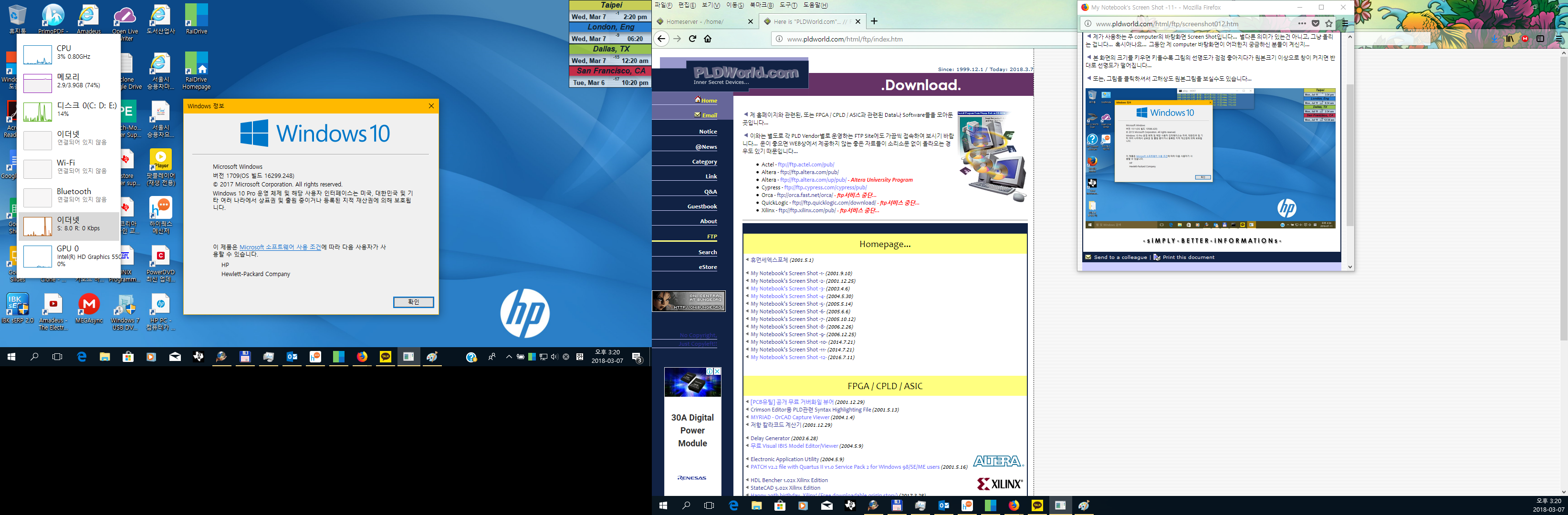Toggle Korean IME indicator in tray
1568x515 pixels.
[579, 357]
